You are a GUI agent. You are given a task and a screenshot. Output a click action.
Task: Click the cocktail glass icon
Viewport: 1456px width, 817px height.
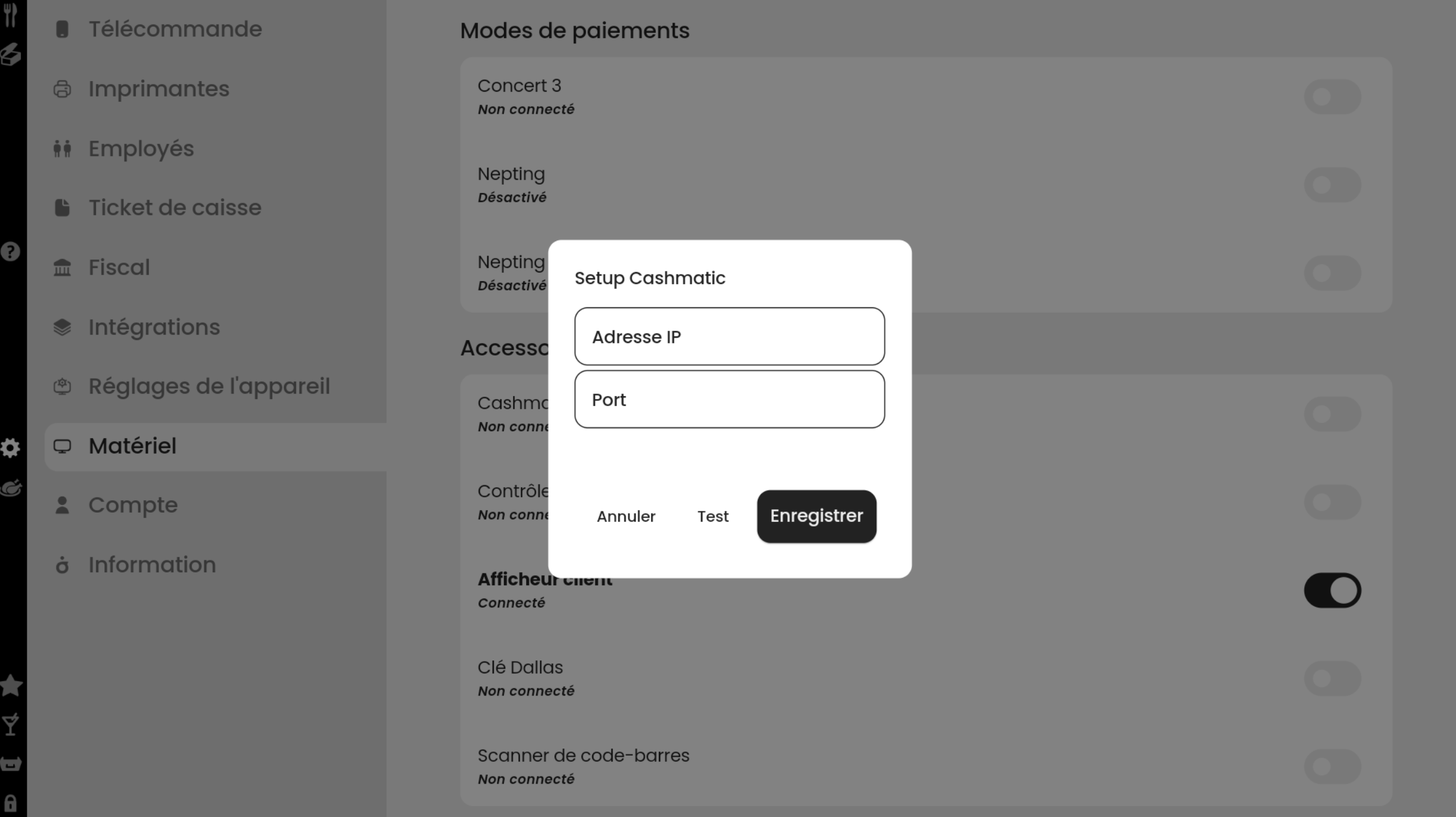tap(10, 725)
